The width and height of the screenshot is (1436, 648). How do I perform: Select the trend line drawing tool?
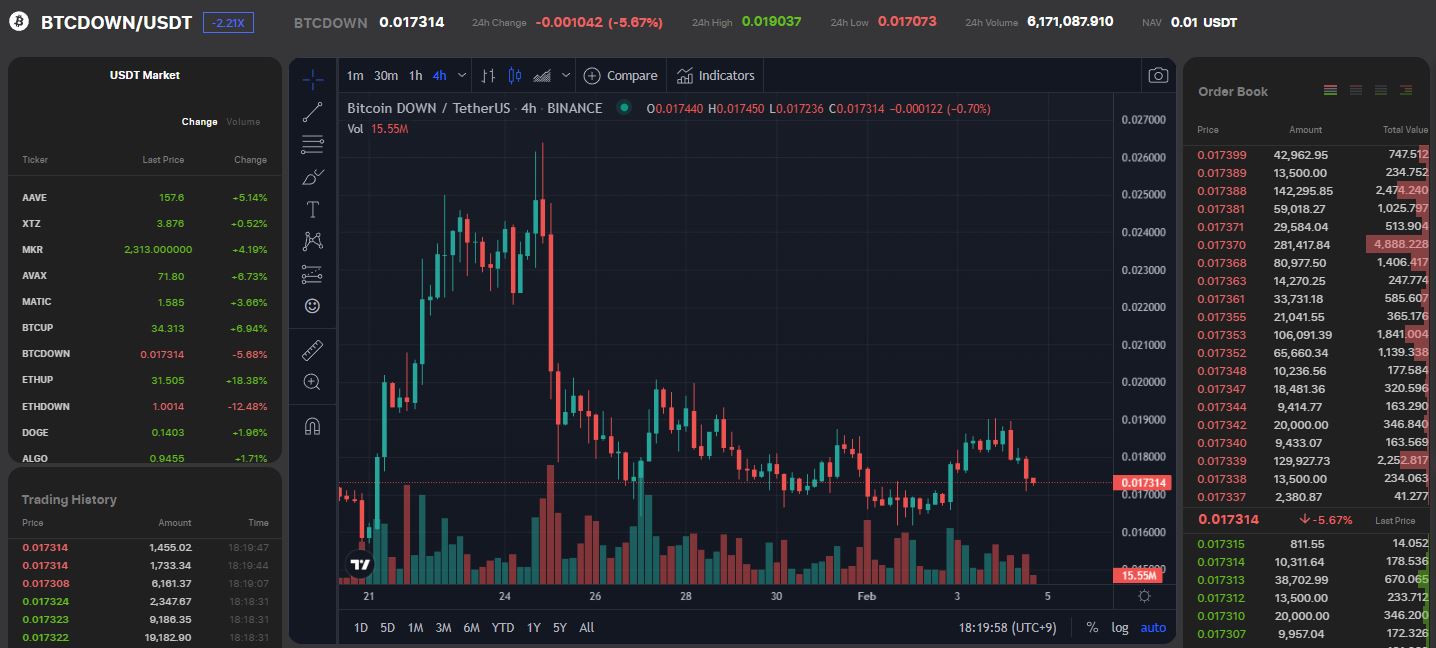click(x=312, y=112)
